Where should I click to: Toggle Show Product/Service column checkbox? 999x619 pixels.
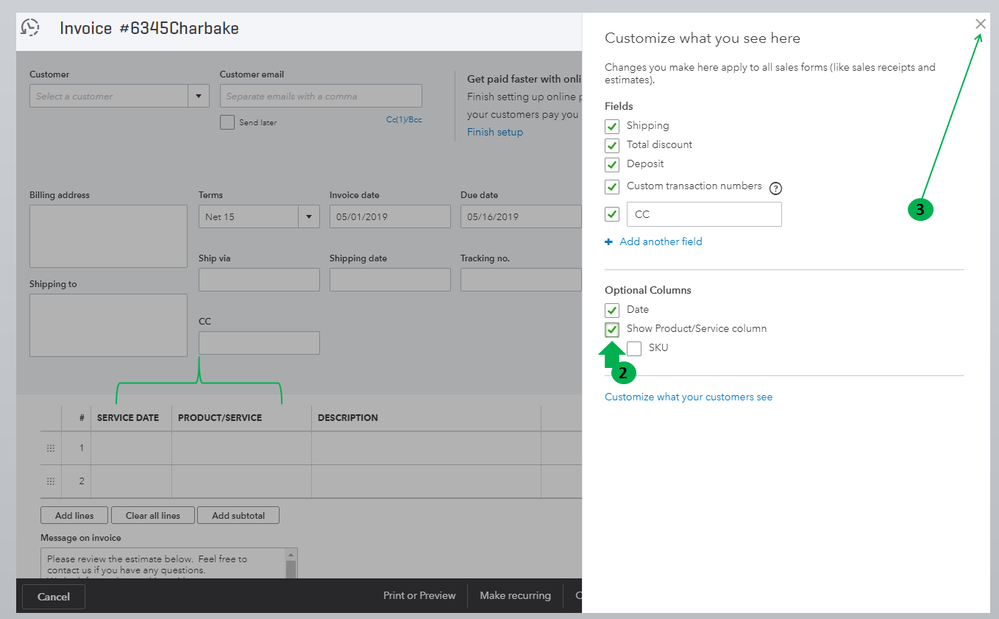(612, 329)
